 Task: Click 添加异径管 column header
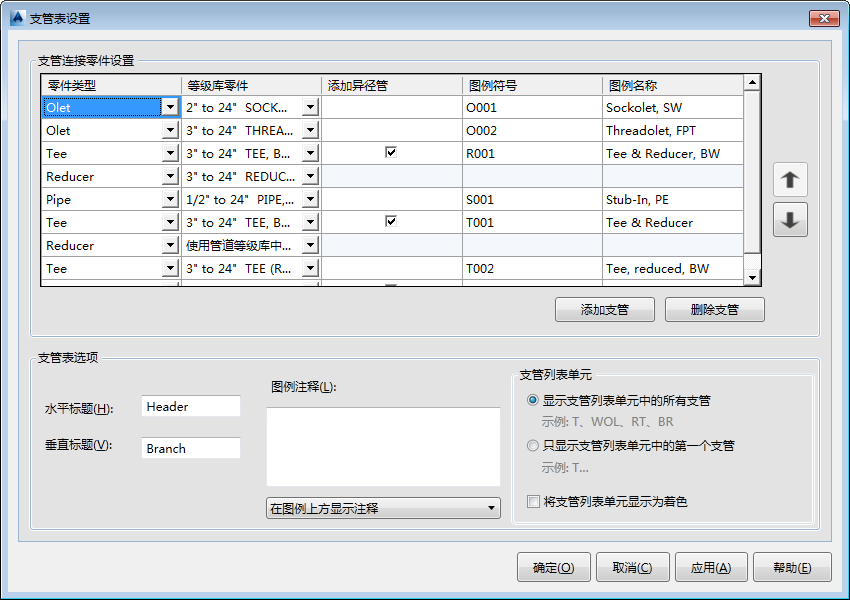point(392,86)
